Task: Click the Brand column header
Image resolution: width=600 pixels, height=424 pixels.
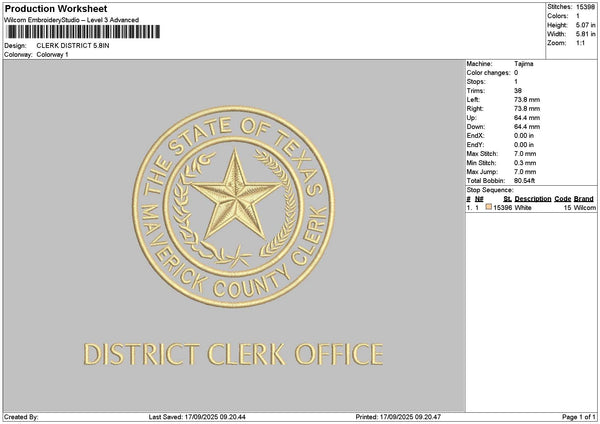Action: pos(586,199)
